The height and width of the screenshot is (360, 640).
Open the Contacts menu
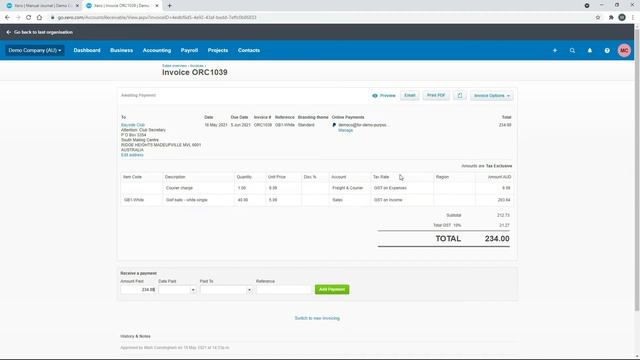pos(249,50)
